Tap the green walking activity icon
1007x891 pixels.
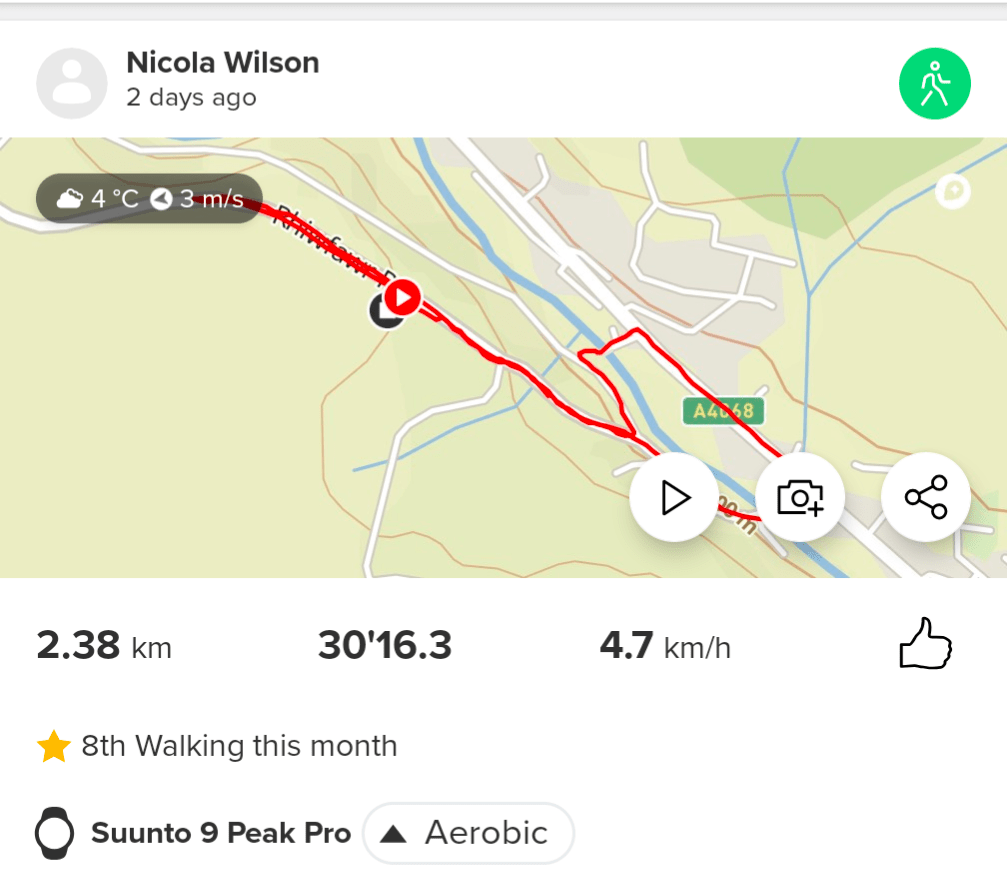934,83
